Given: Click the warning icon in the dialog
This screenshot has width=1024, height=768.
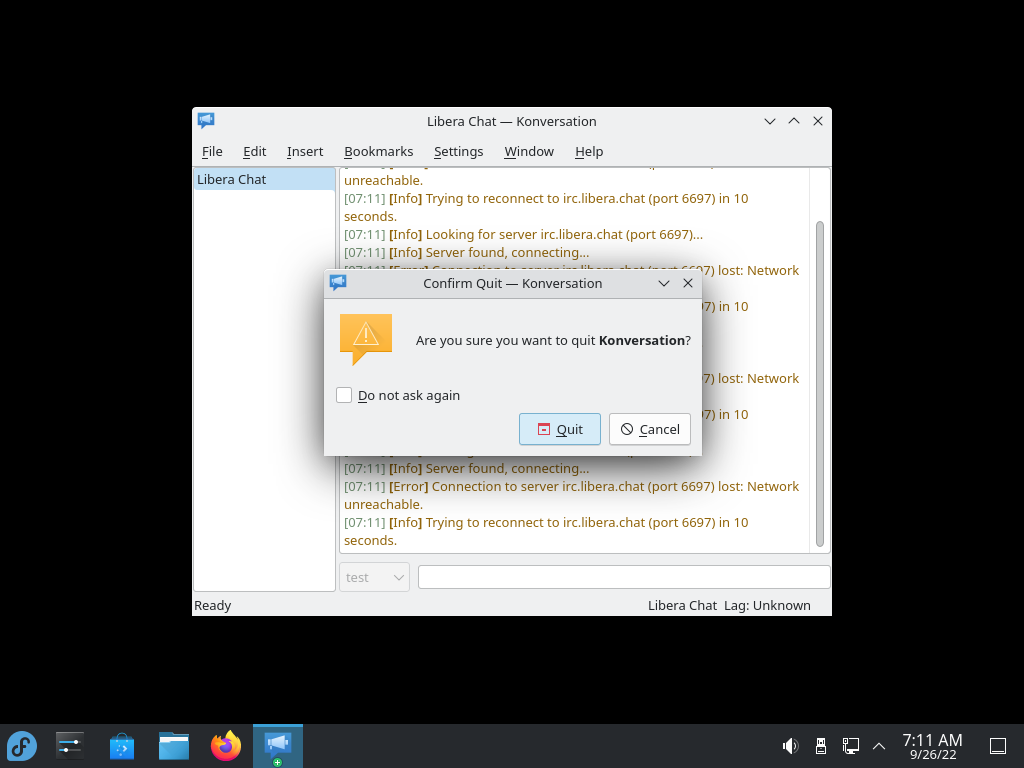Looking at the screenshot, I should (x=366, y=340).
